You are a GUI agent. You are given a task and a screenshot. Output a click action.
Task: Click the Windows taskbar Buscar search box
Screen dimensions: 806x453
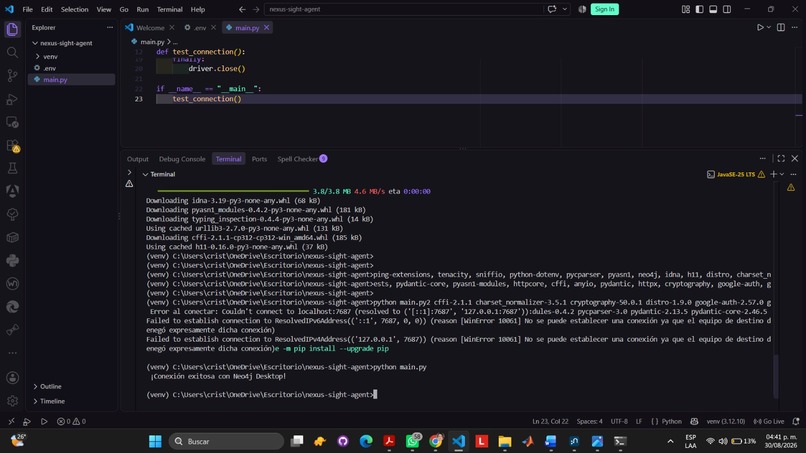[226, 441]
